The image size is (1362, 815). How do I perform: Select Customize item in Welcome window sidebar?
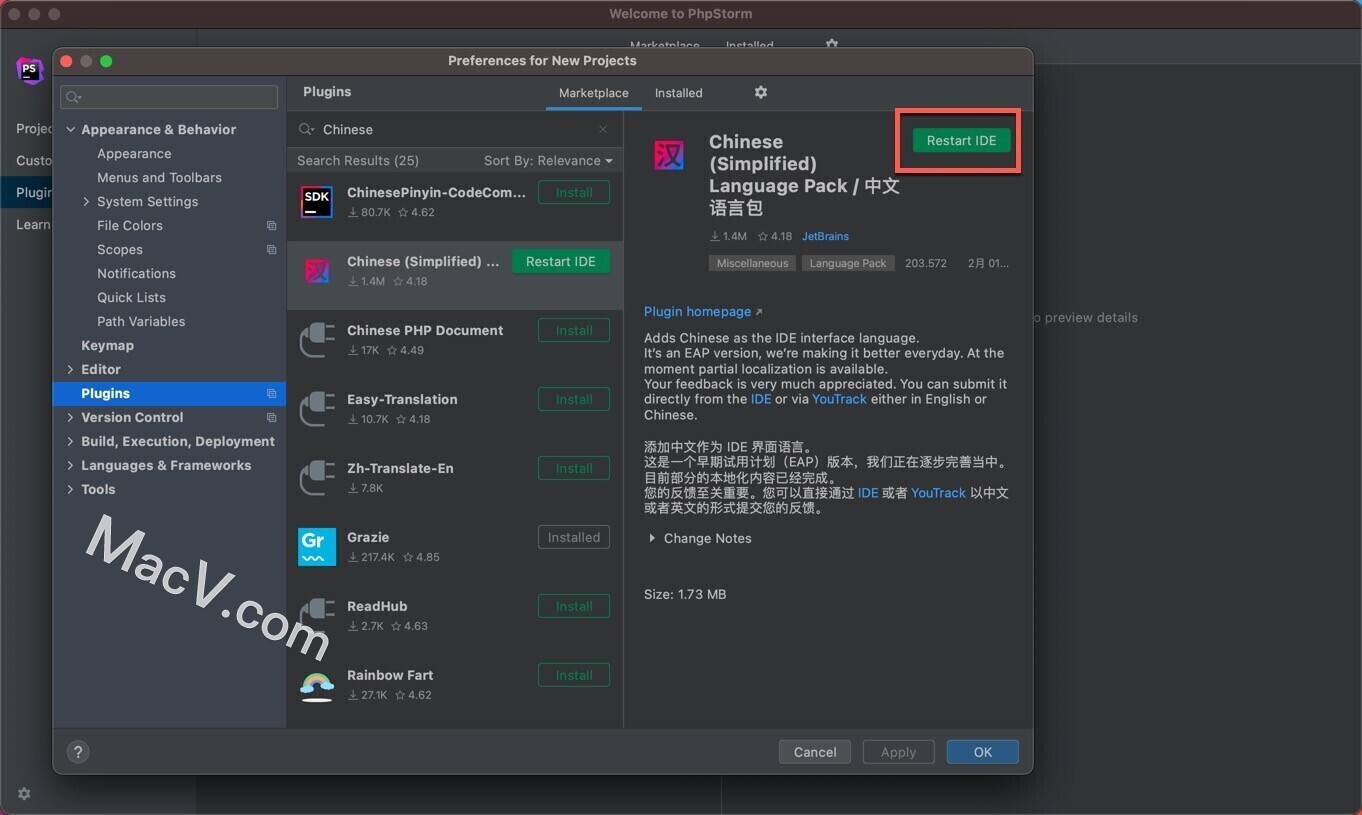point(34,160)
